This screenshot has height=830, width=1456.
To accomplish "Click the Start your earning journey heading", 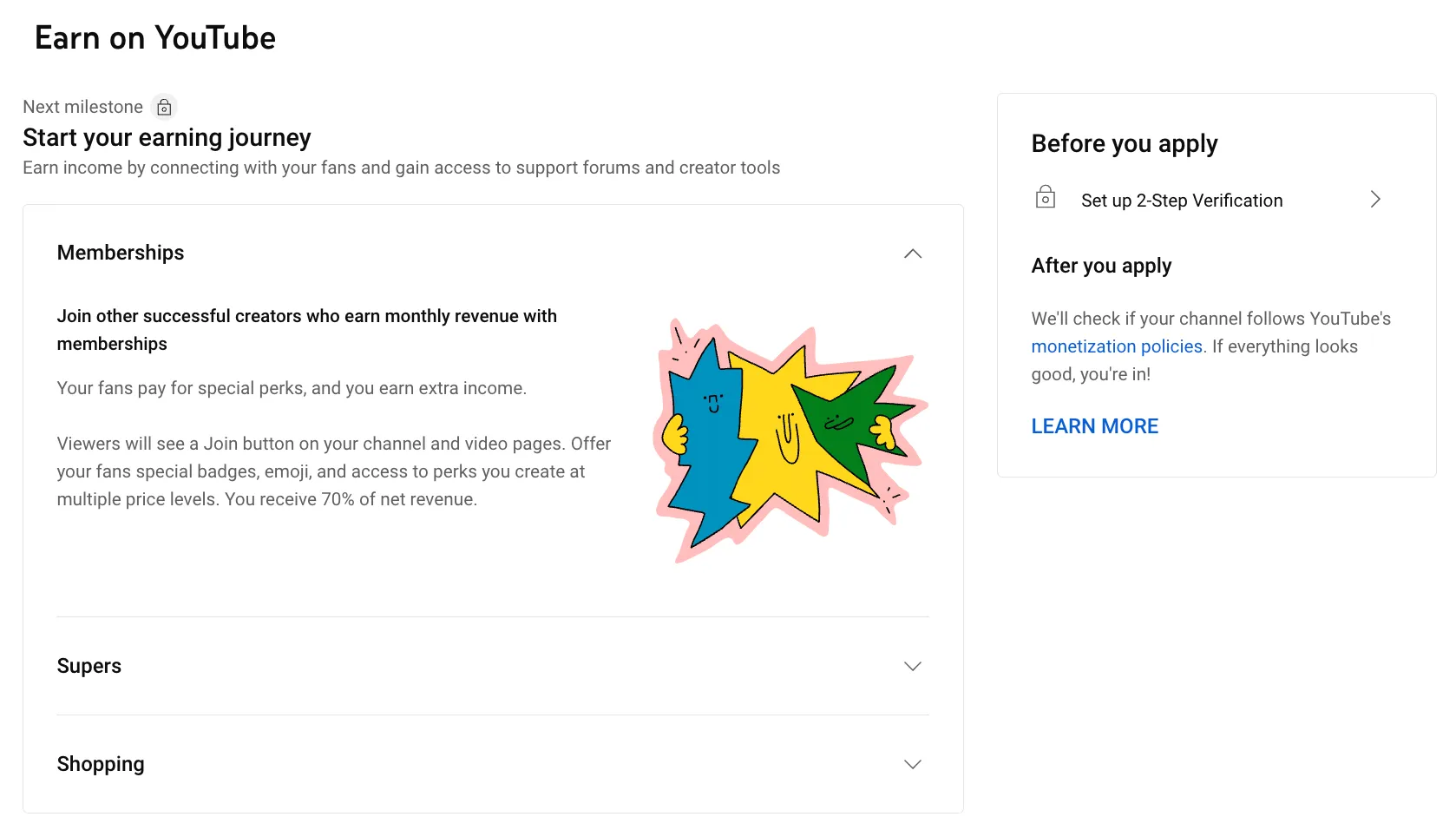I will 167,138.
